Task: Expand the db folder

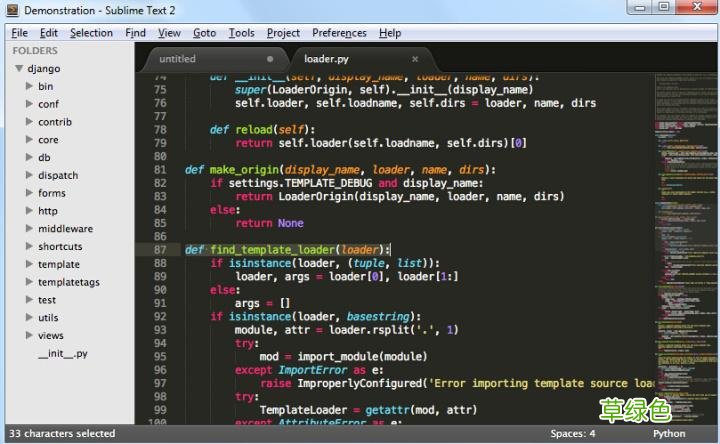Action: coord(29,157)
